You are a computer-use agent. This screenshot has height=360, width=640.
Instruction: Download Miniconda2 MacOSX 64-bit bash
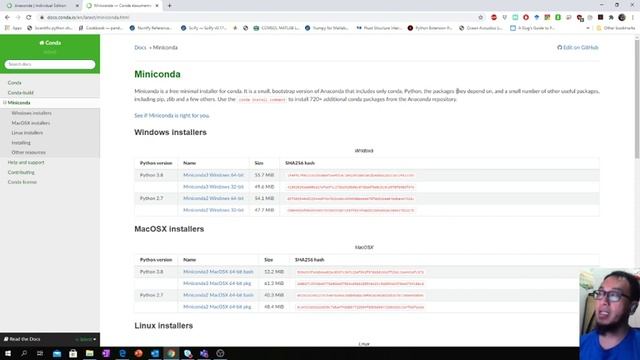pyautogui.click(x=218, y=295)
